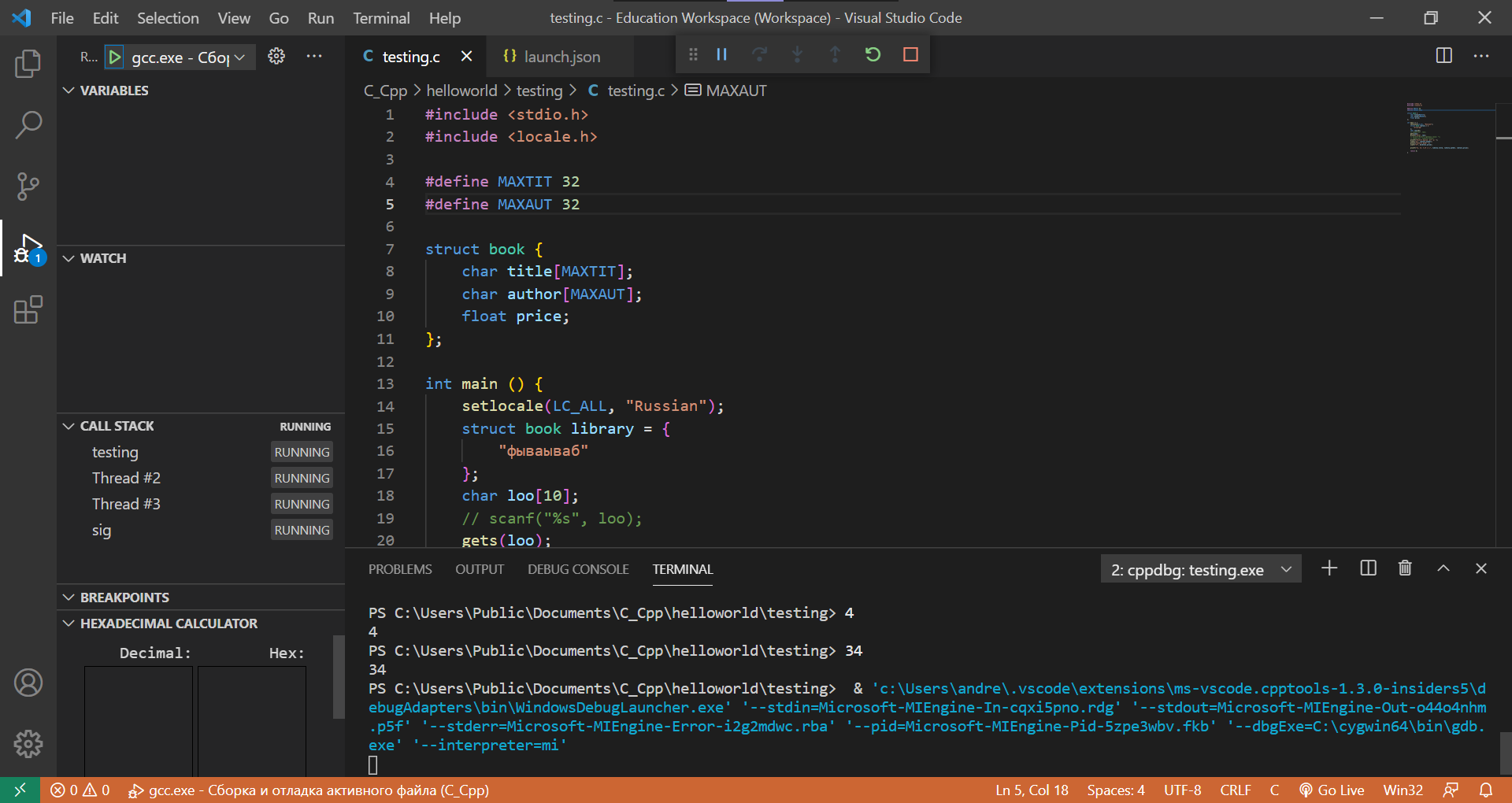
Task: Open the gcc.exe debug configuration dropdown
Action: pyautogui.click(x=189, y=57)
